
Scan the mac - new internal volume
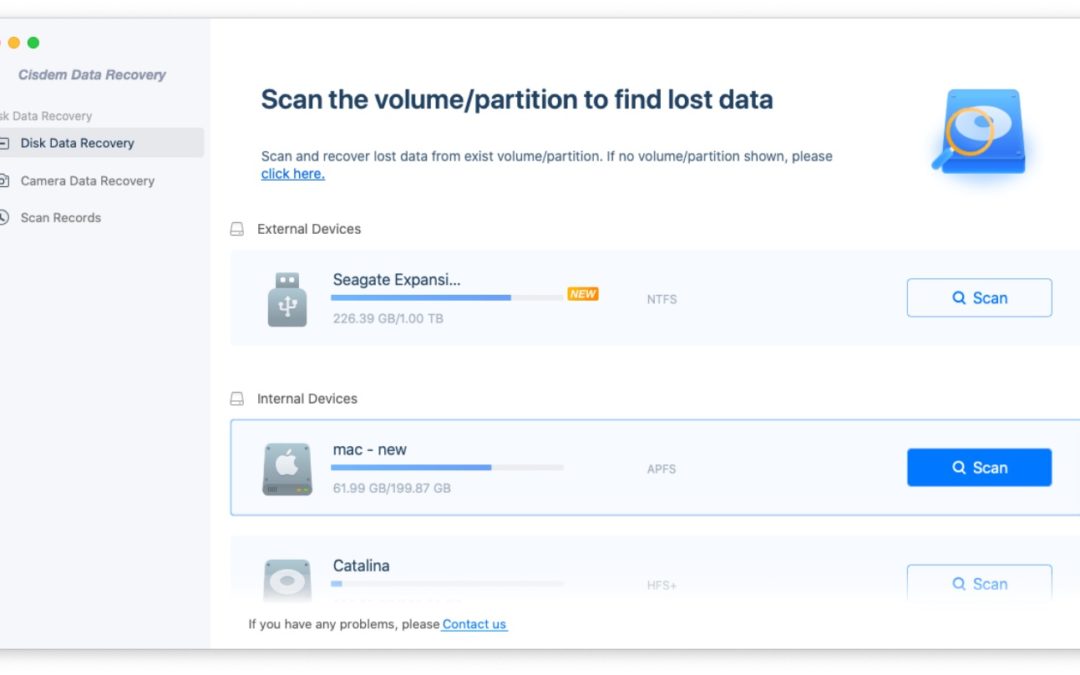979,467
